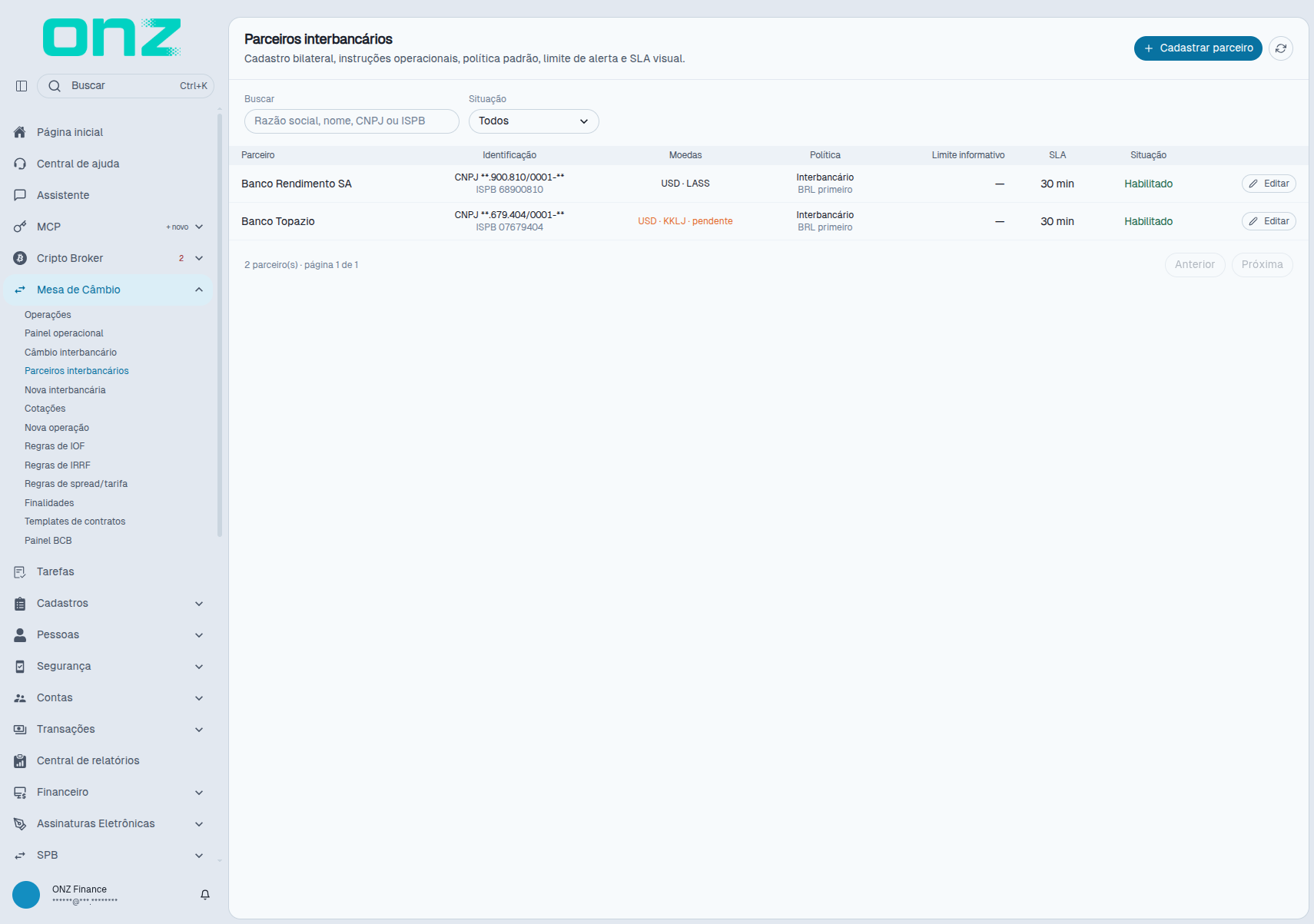Click the Anterior pagination button

point(1195,265)
